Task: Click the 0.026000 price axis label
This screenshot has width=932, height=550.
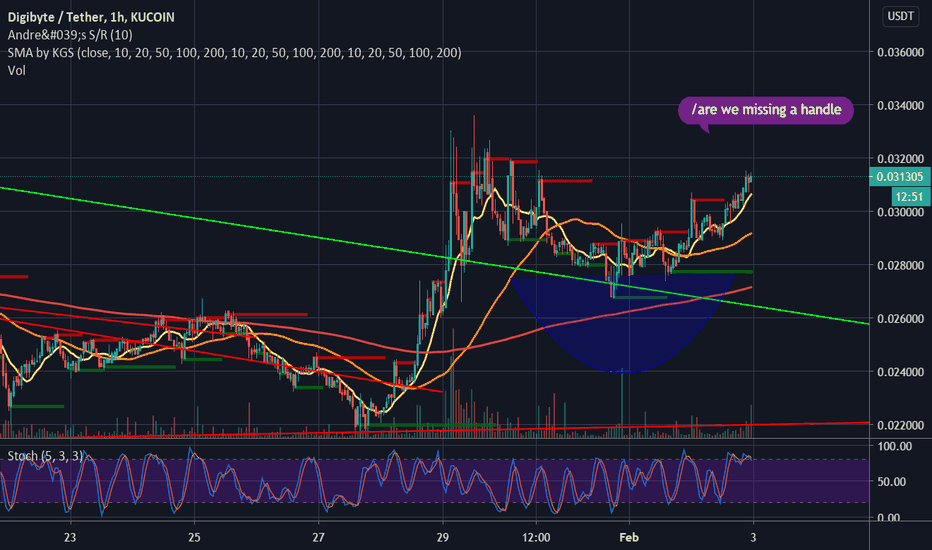Action: 900,319
